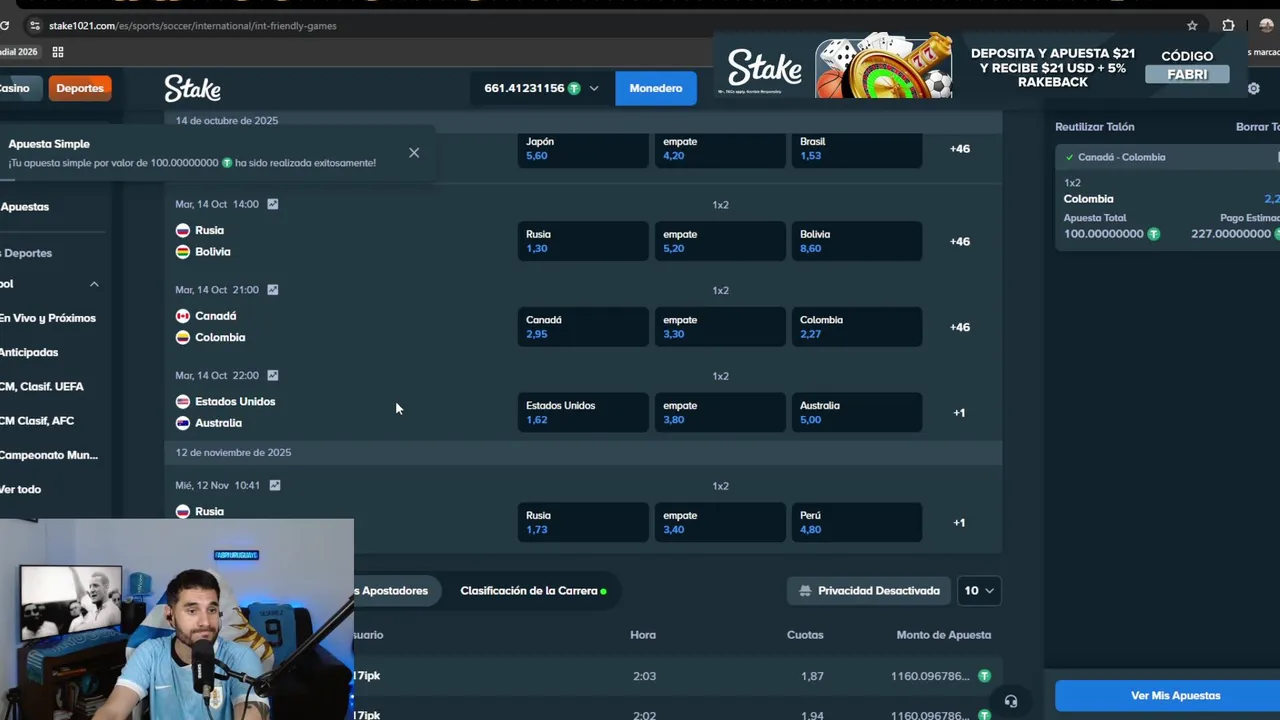
Task: Click Reutilizar Talón
Action: coord(1094,127)
